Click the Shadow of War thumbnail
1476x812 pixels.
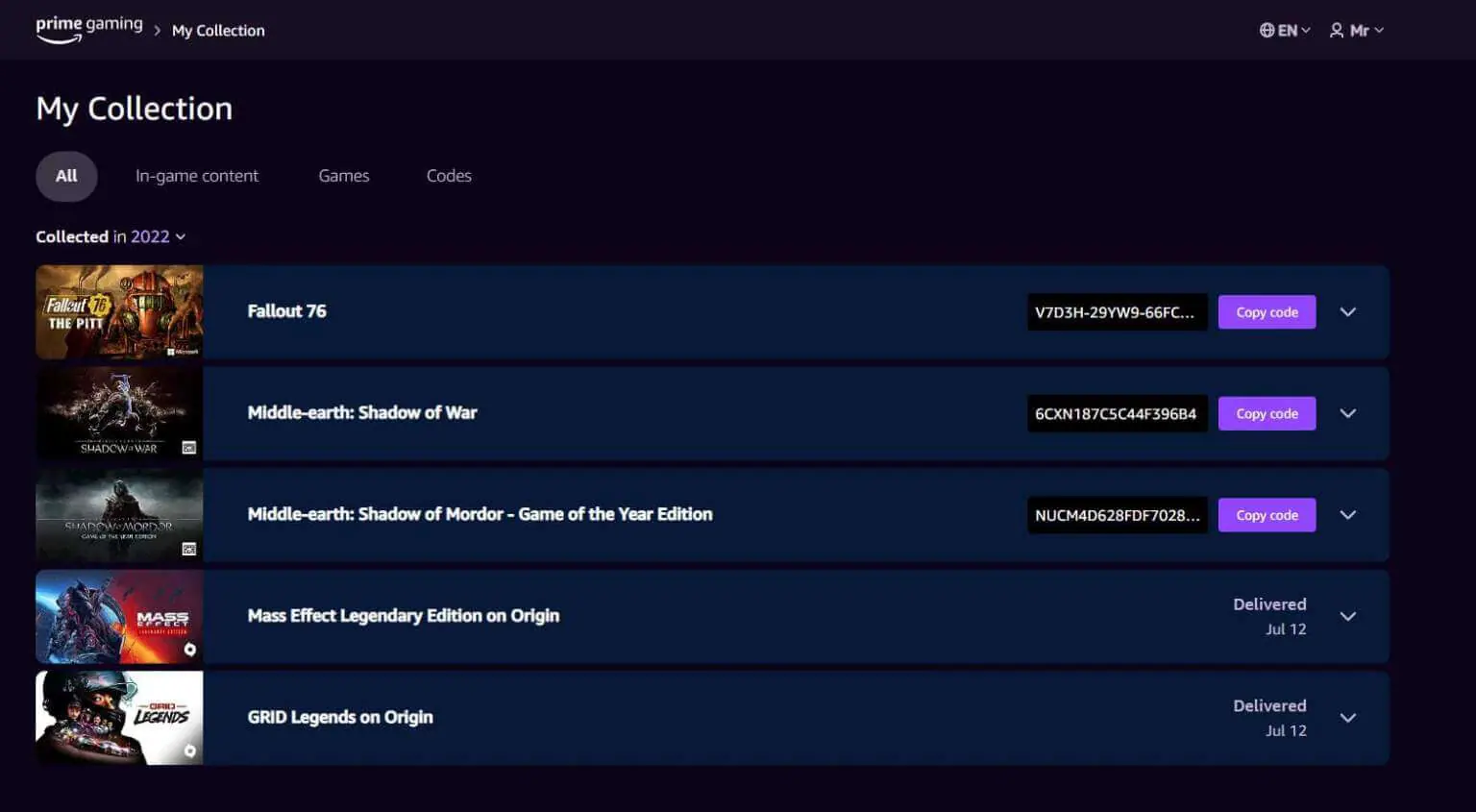coord(119,413)
